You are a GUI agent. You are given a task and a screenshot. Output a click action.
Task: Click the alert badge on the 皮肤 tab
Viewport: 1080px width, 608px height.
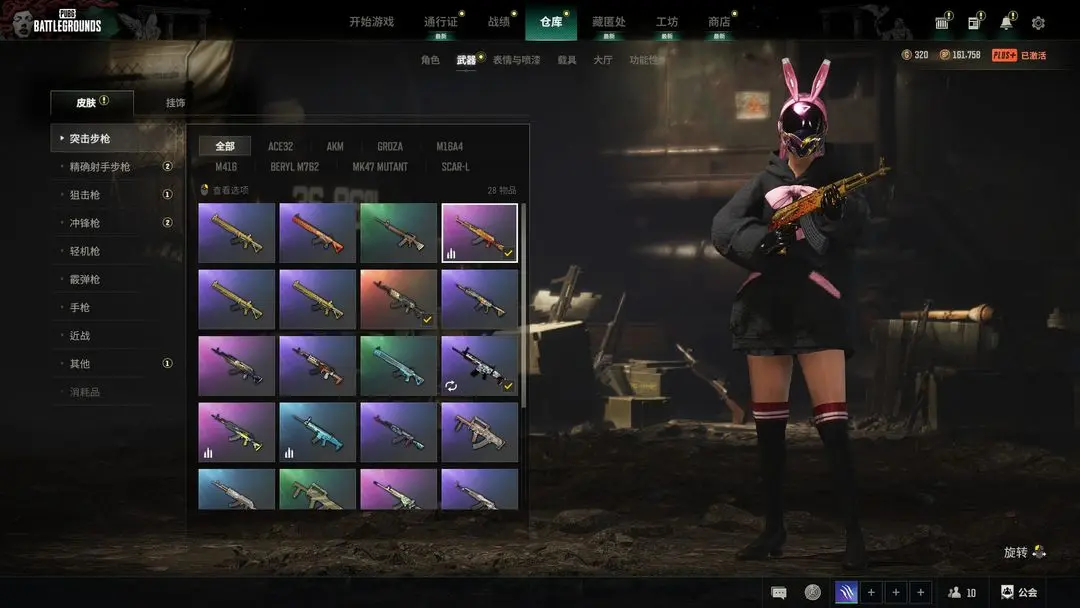click(104, 101)
